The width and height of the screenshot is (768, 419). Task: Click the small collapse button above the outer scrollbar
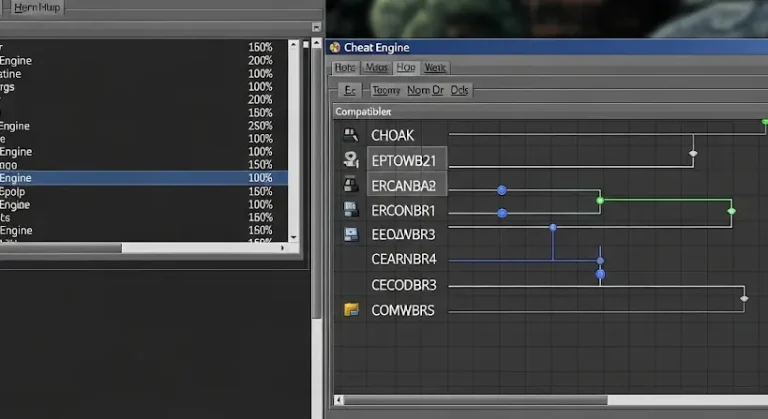316,27
